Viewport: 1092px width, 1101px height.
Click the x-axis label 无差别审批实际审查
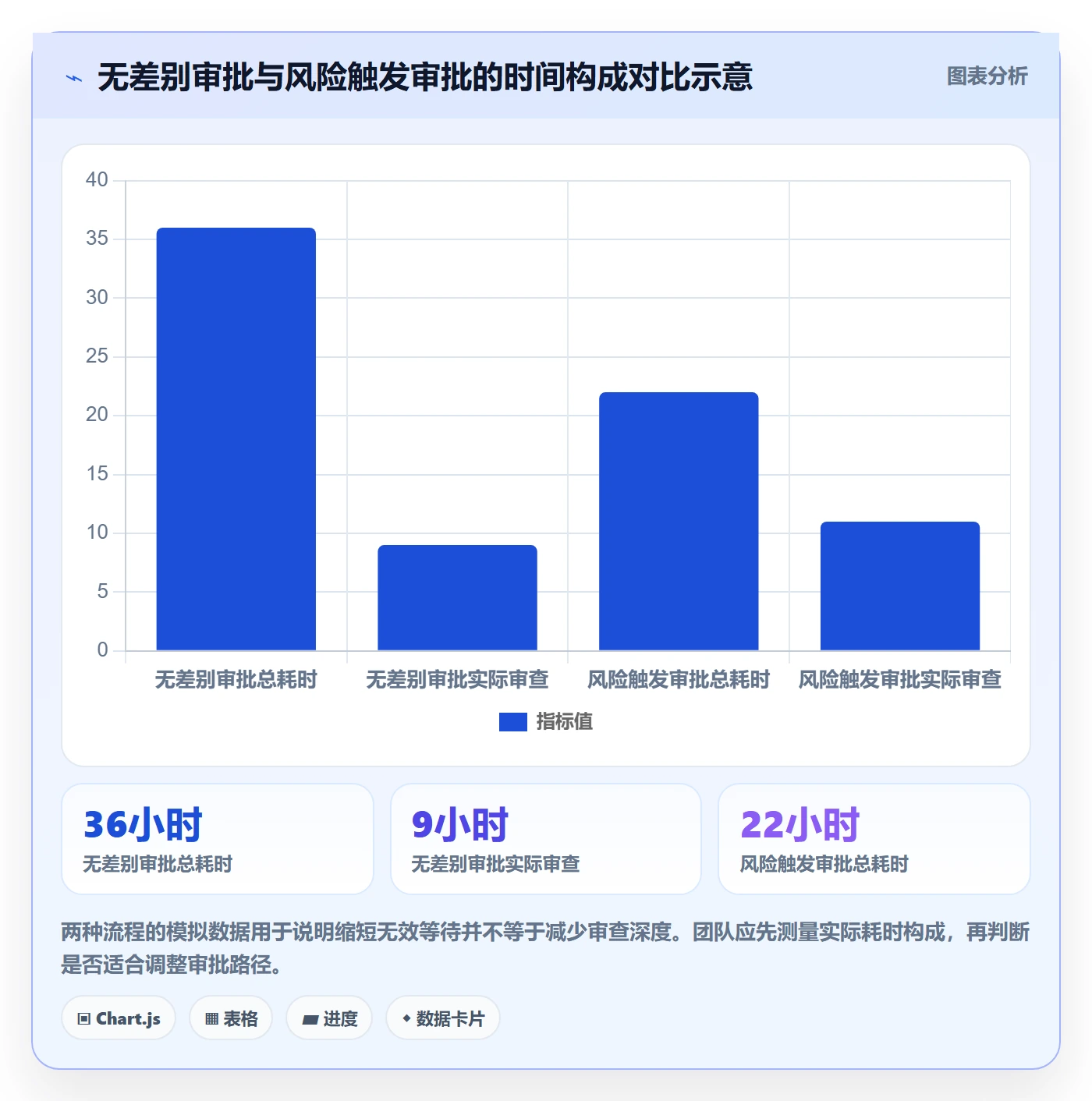coord(458,680)
